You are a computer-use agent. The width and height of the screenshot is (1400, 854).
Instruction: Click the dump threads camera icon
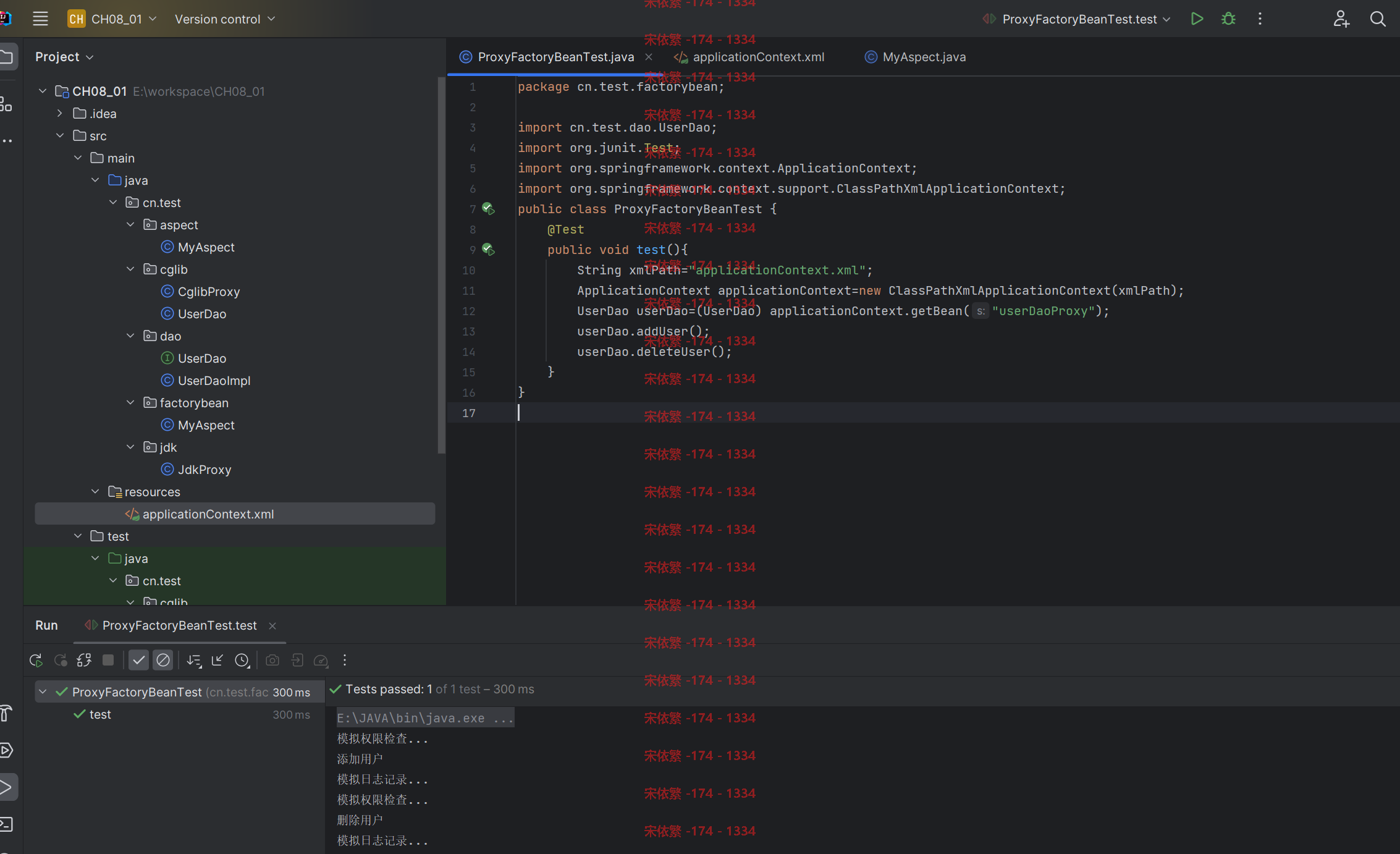click(x=272, y=660)
